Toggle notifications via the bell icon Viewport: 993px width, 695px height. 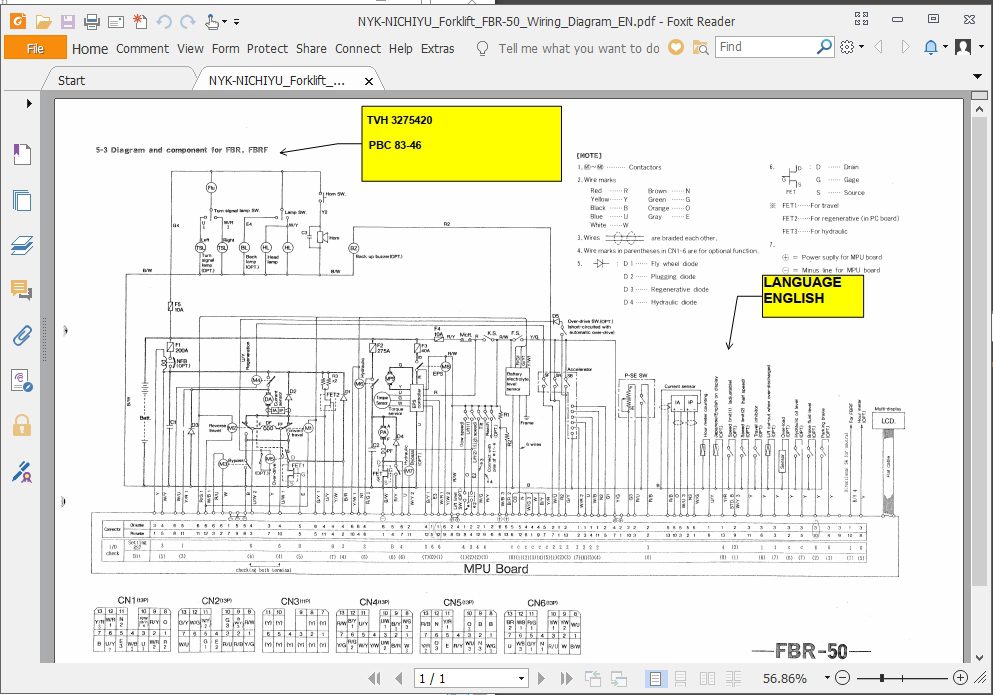coord(930,46)
